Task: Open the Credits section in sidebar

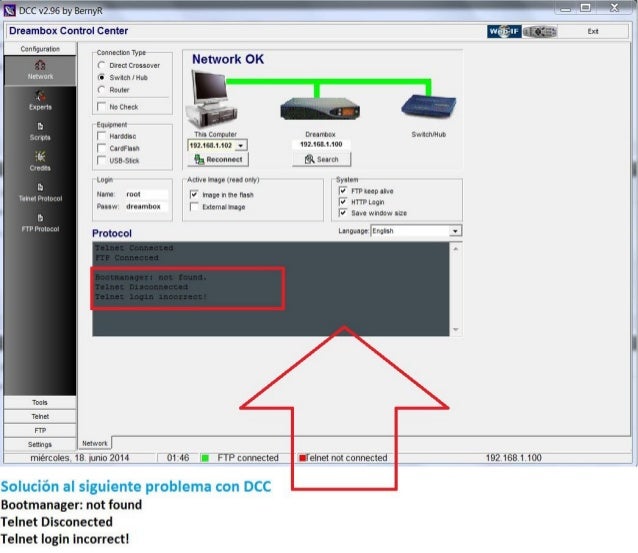Action: [x=40, y=162]
